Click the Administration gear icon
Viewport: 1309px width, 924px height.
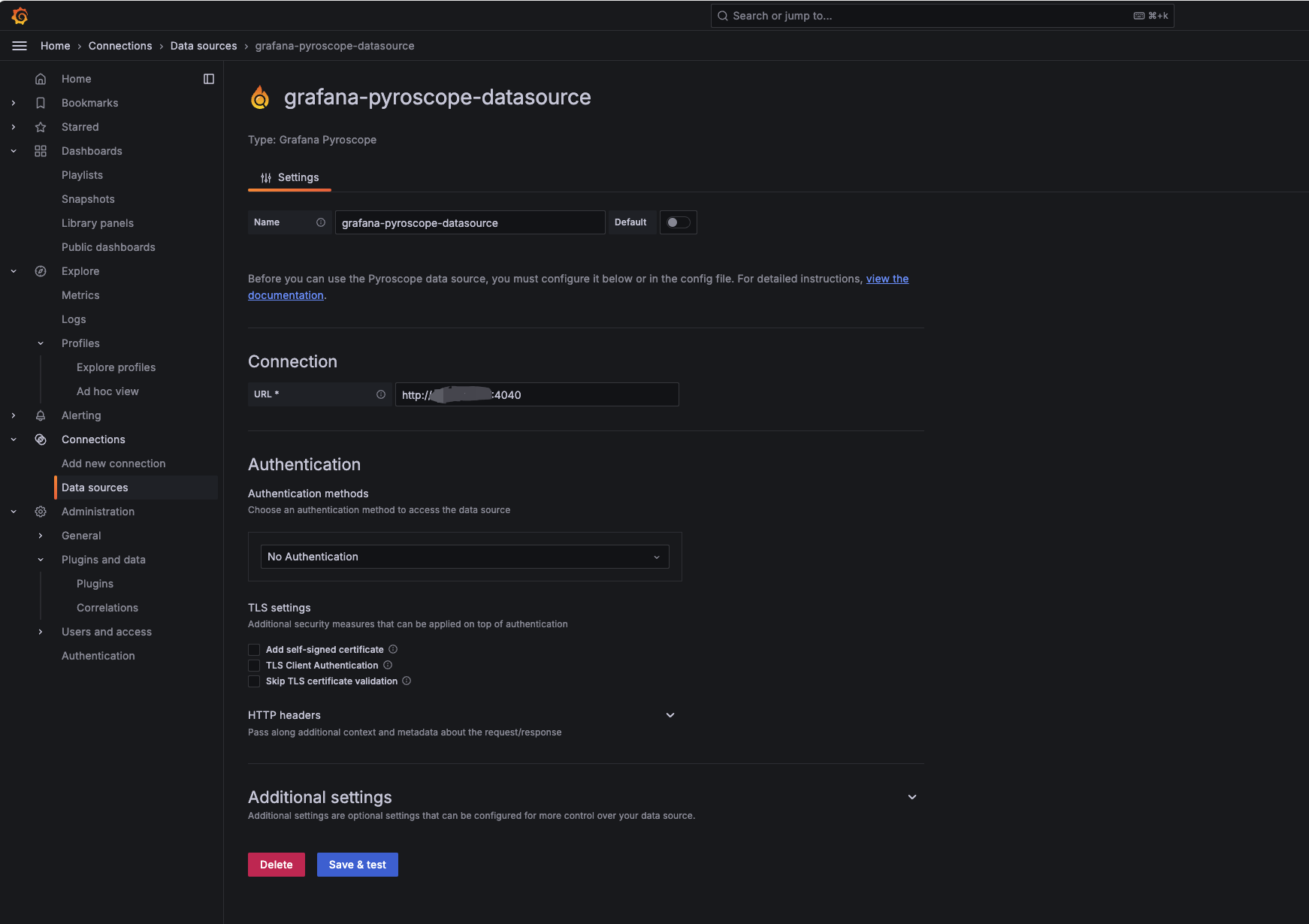point(41,511)
